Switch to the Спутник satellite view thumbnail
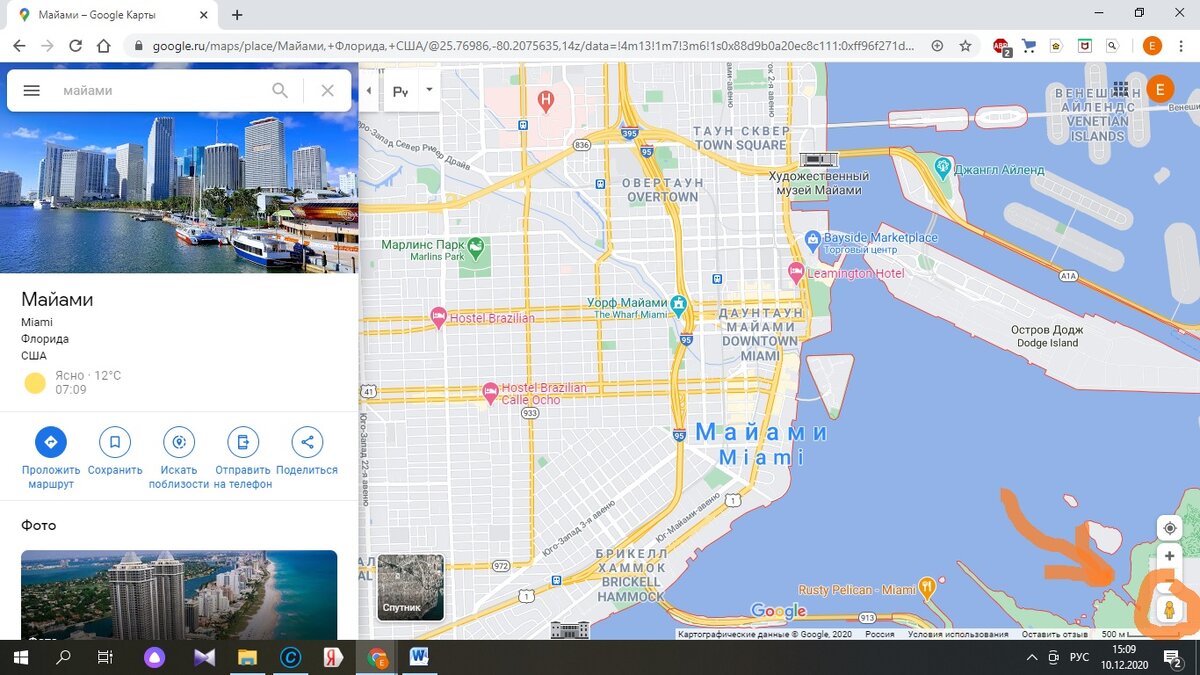 [410, 587]
